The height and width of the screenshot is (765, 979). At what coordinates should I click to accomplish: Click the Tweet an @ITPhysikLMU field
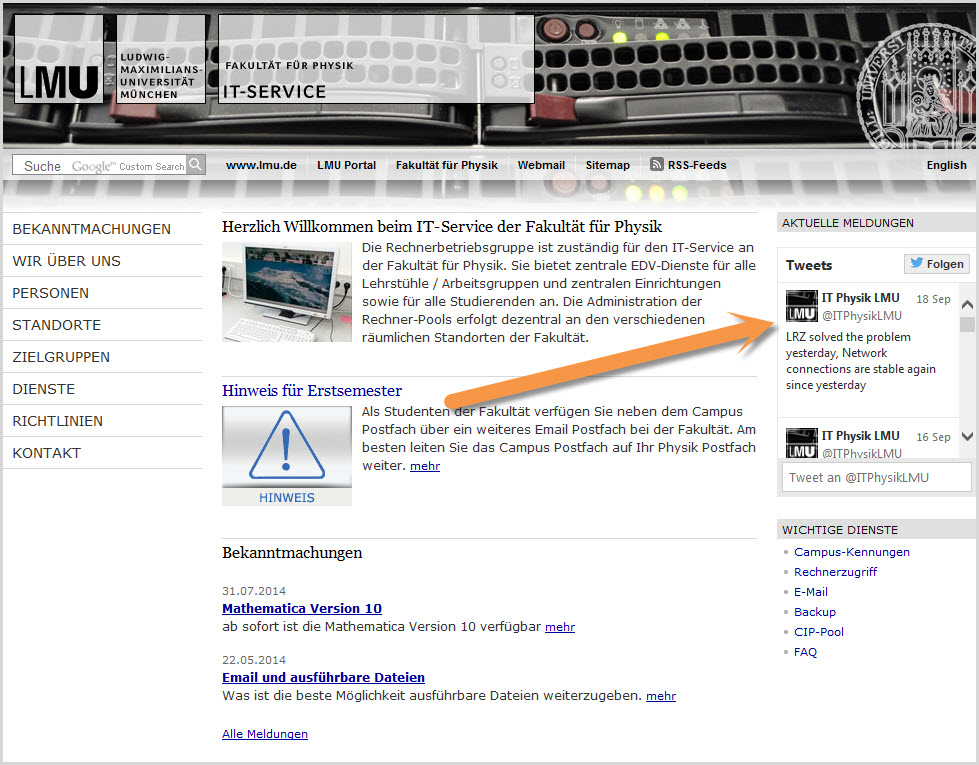pos(876,478)
